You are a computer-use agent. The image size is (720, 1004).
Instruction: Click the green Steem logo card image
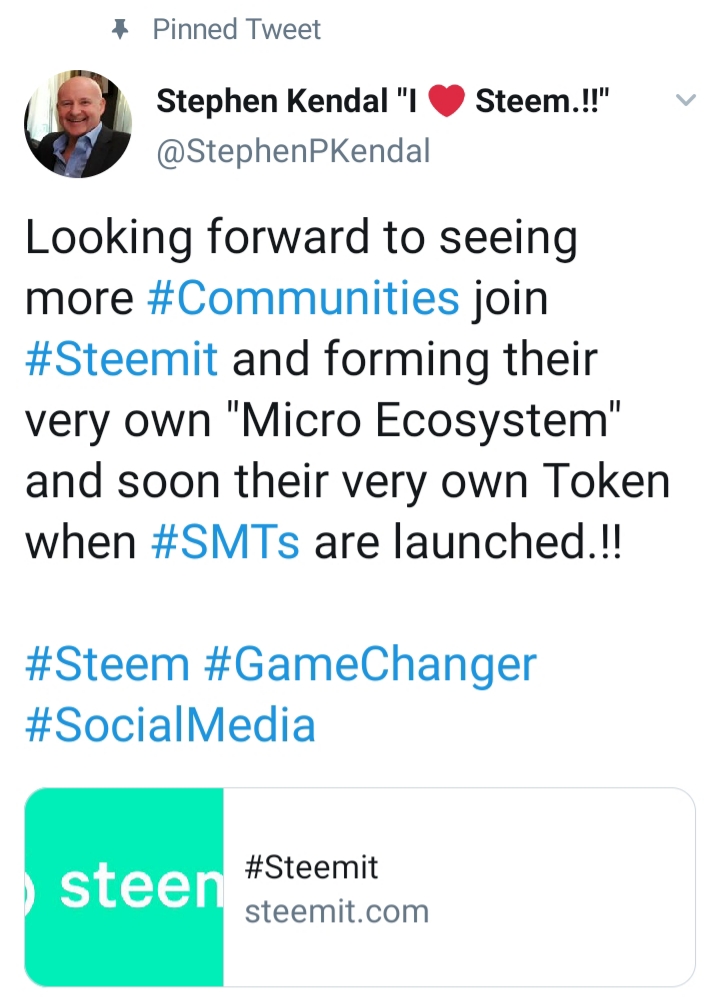pos(124,887)
